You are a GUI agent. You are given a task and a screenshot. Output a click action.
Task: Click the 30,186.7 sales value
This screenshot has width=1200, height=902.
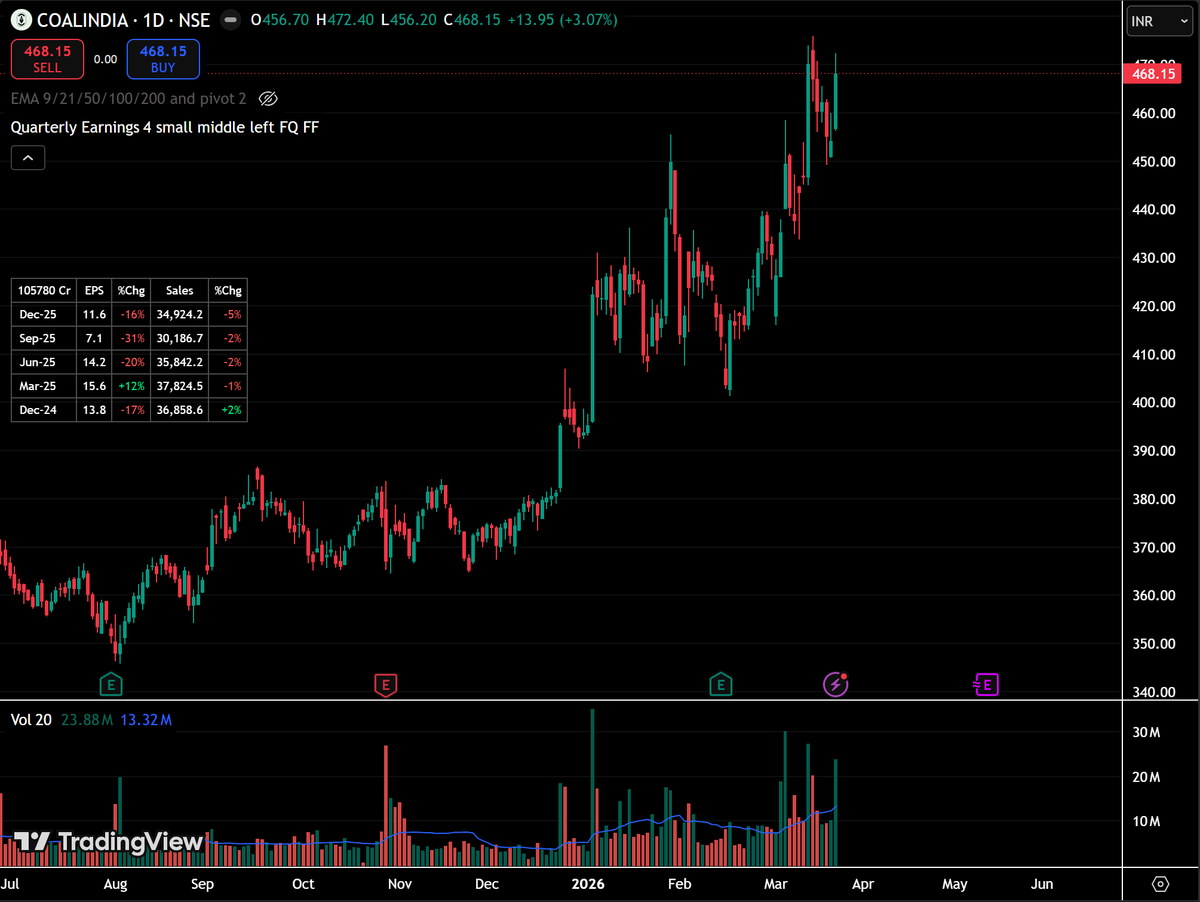point(180,337)
